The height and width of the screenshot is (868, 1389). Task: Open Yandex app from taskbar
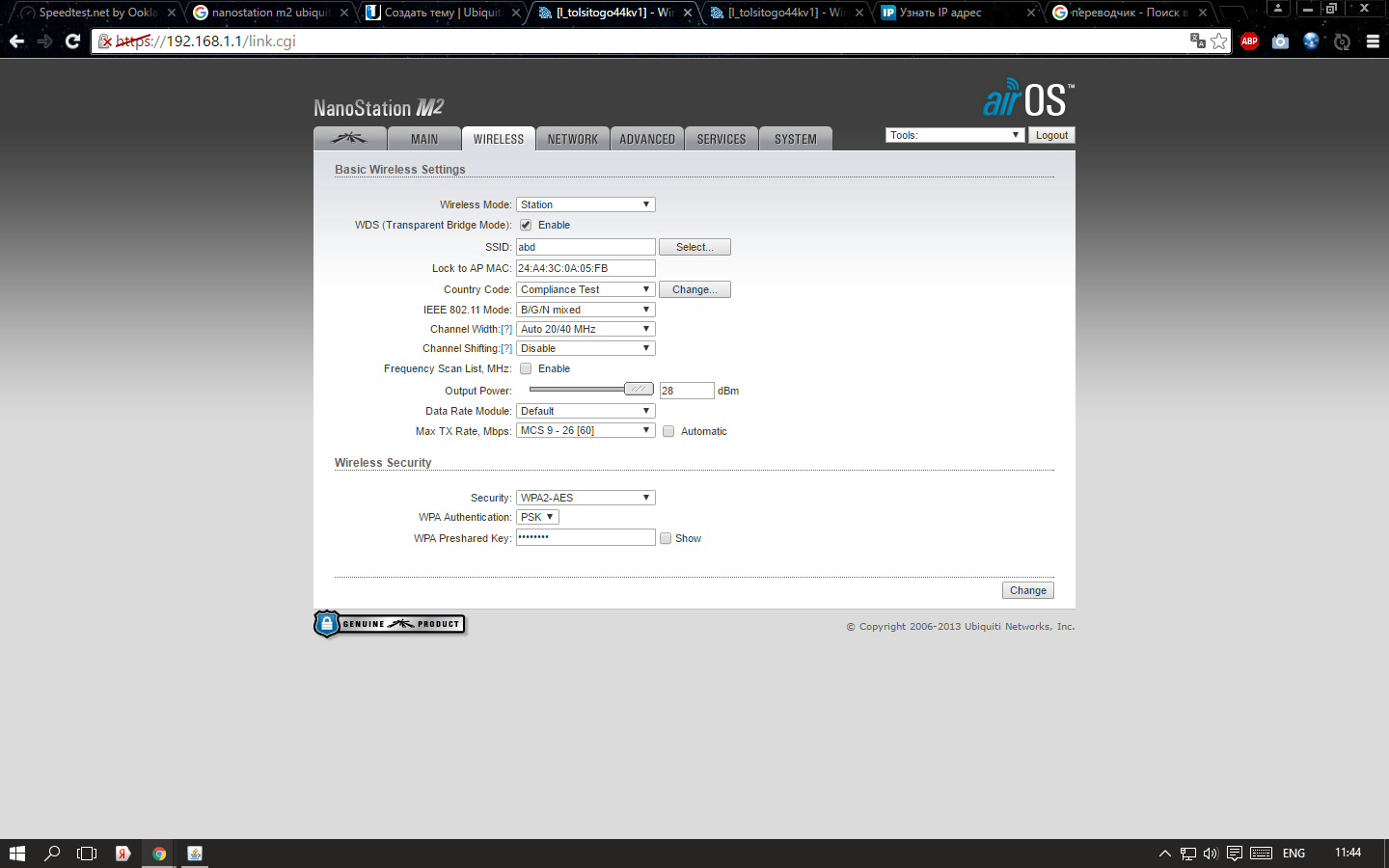coord(123,854)
